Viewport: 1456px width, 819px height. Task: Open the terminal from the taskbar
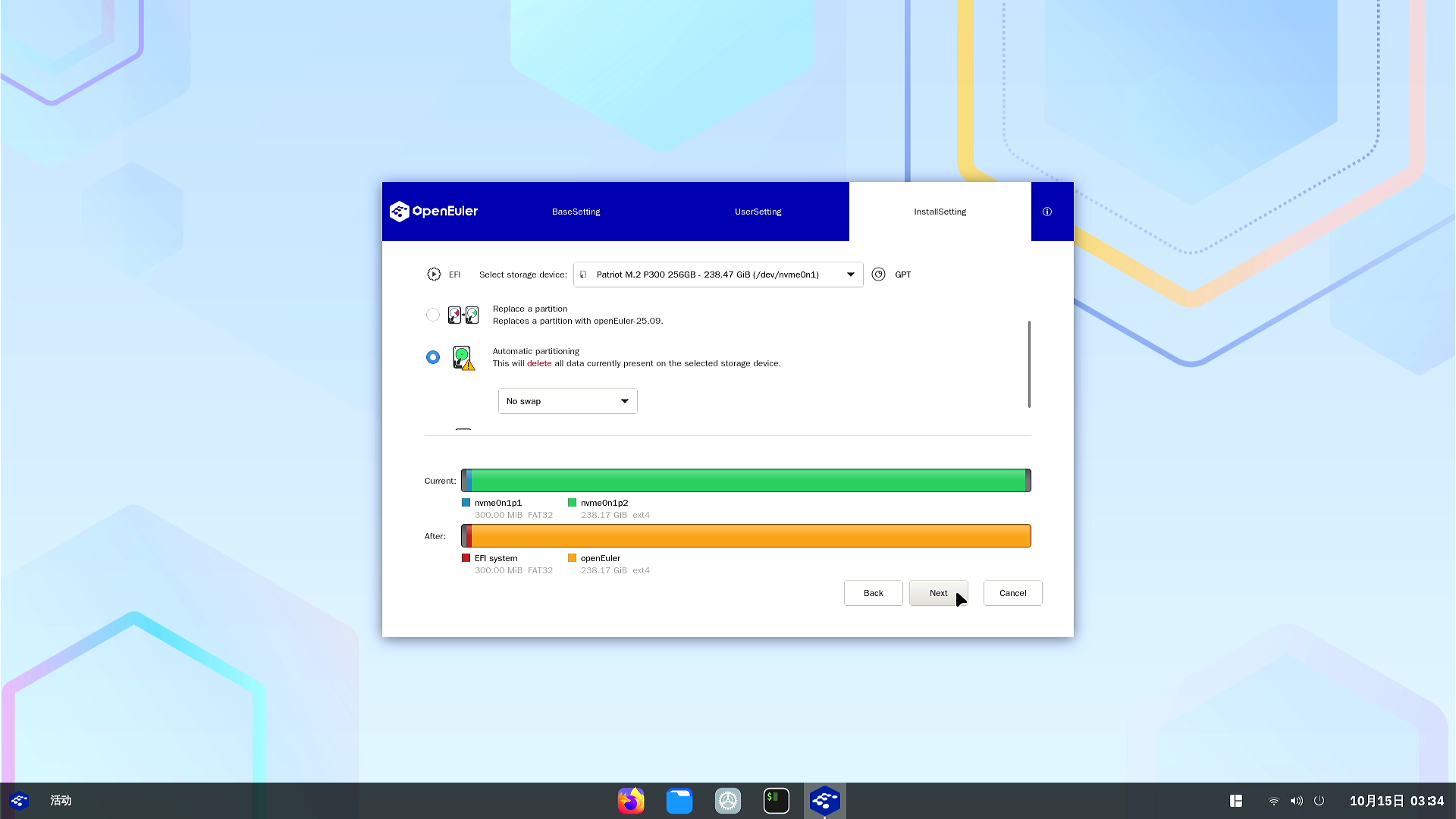pyautogui.click(x=776, y=801)
